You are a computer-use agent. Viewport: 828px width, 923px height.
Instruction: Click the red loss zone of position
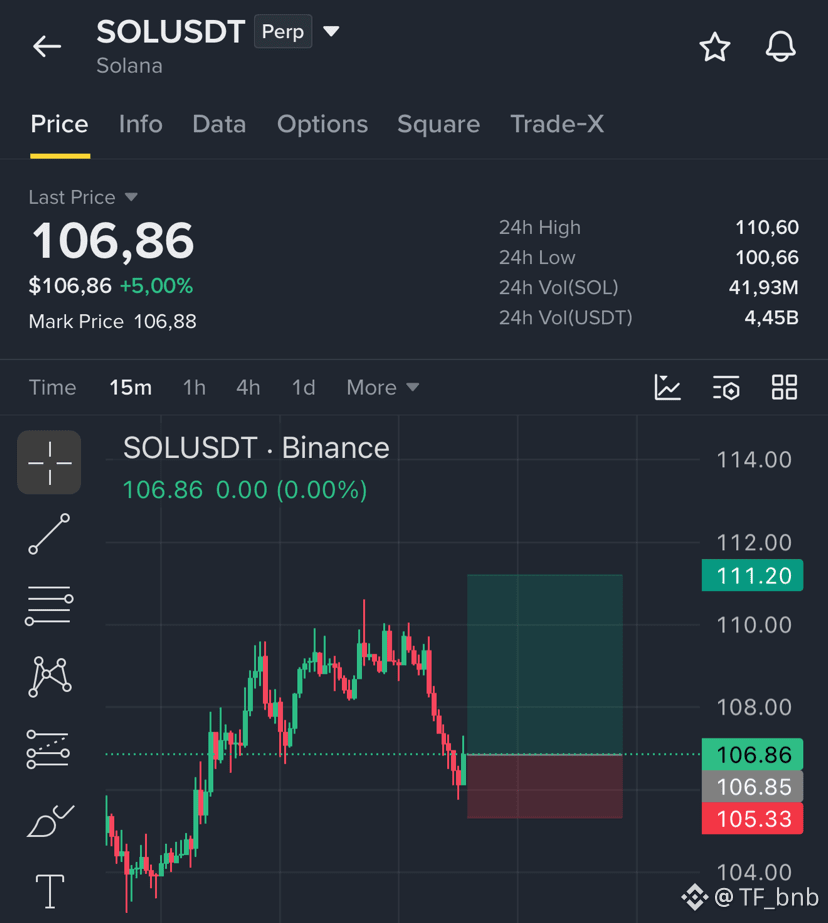tap(545, 786)
